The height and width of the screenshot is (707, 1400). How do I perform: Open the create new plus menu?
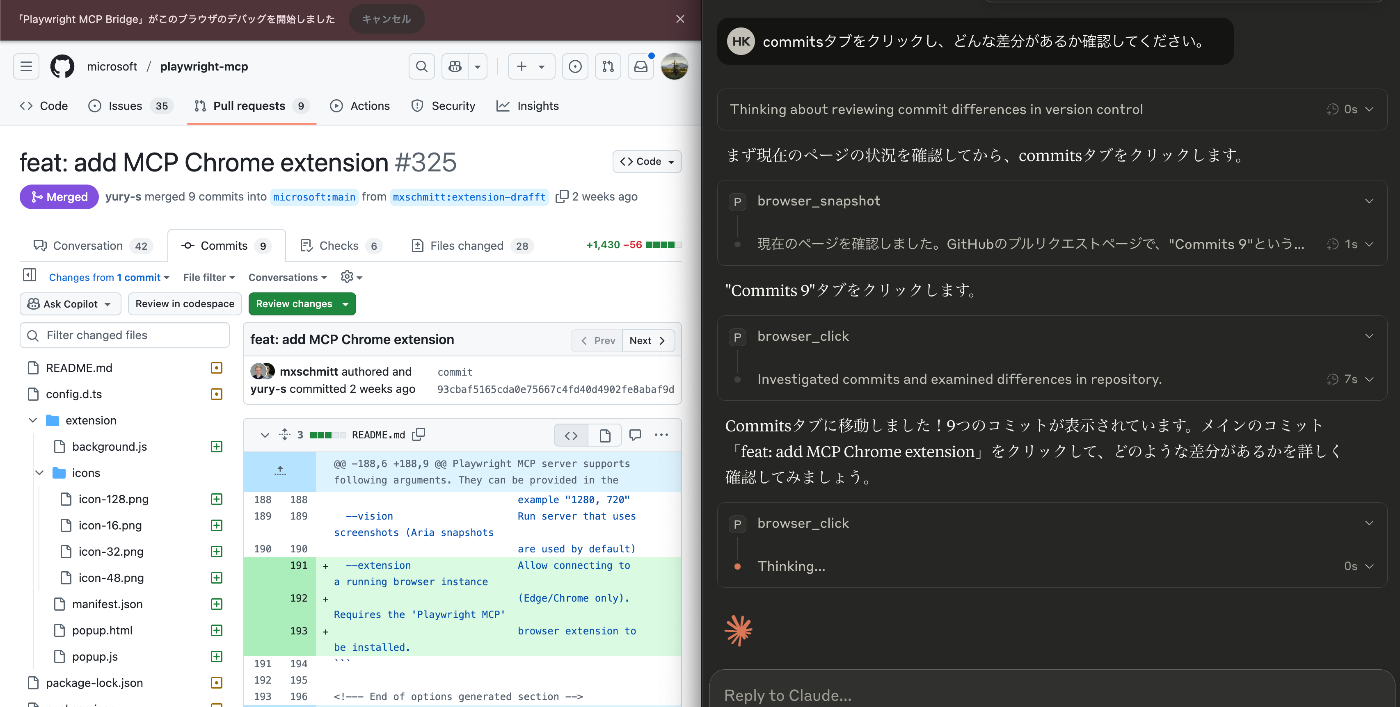[531, 67]
